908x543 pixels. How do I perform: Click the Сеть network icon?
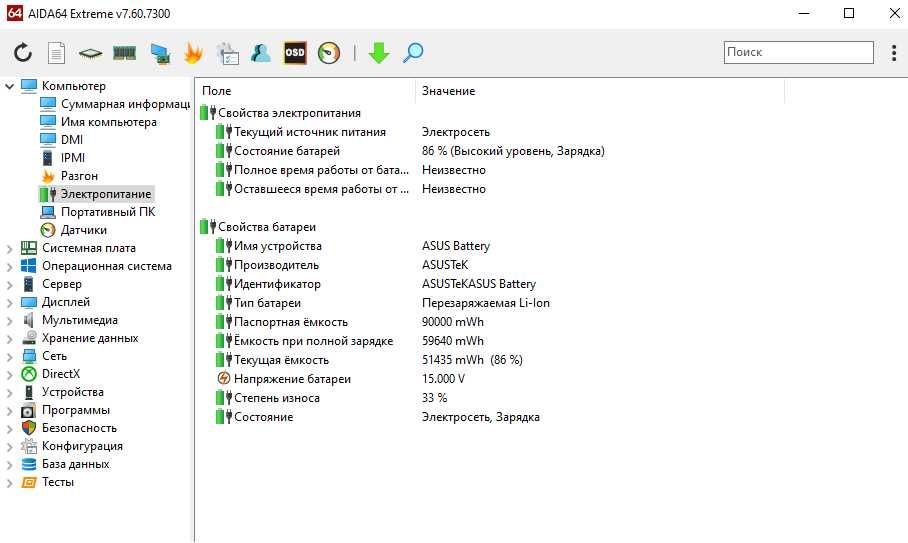(x=28, y=356)
